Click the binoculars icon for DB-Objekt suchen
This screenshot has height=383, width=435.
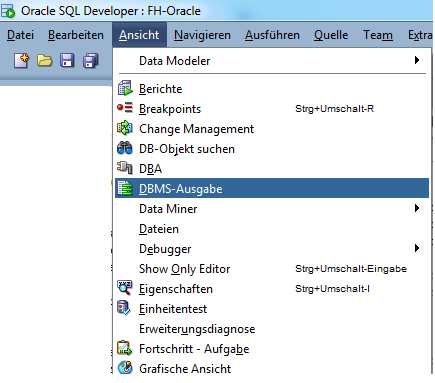(125, 148)
